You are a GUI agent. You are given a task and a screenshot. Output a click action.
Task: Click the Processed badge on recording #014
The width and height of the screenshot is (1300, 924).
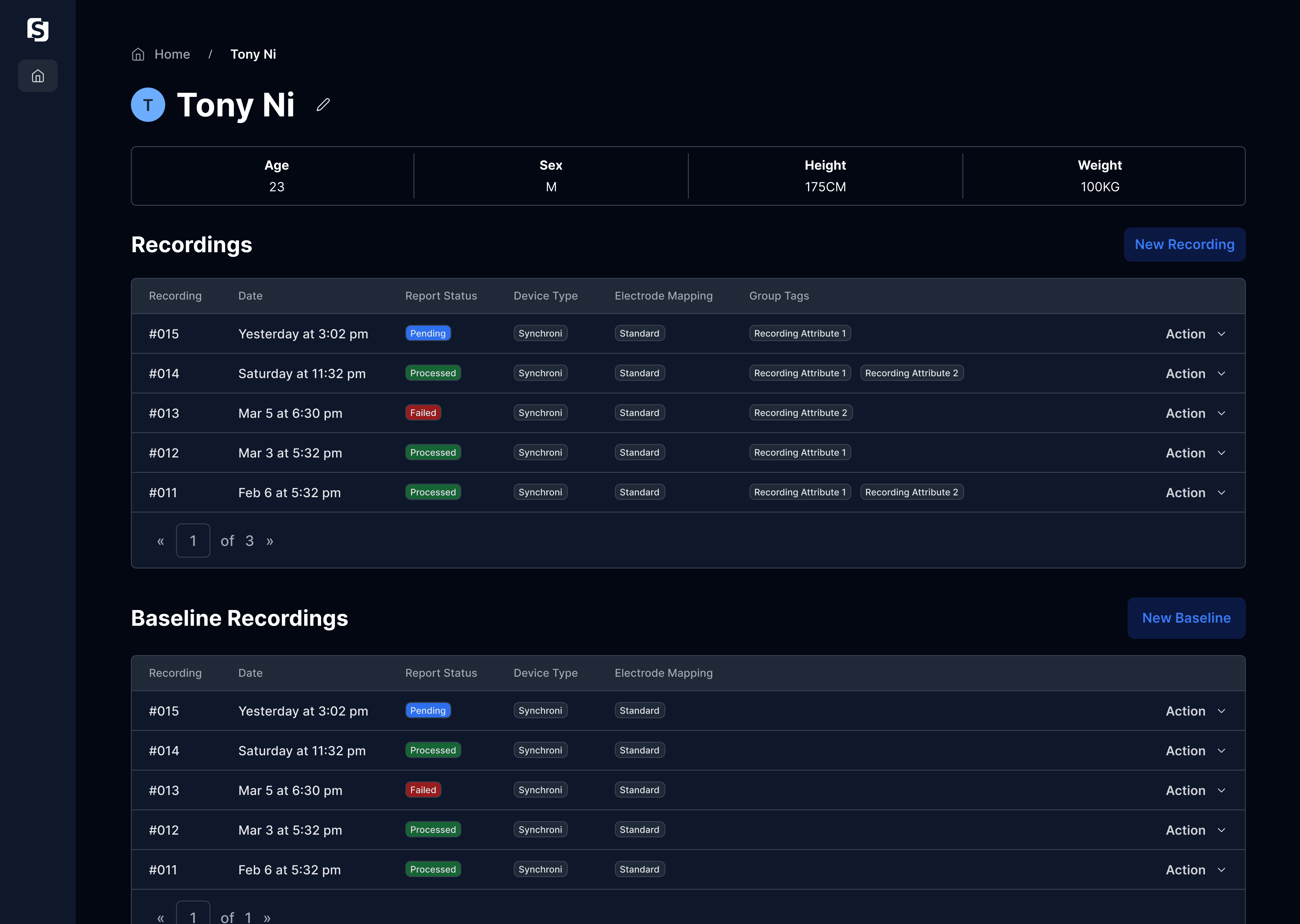(432, 373)
